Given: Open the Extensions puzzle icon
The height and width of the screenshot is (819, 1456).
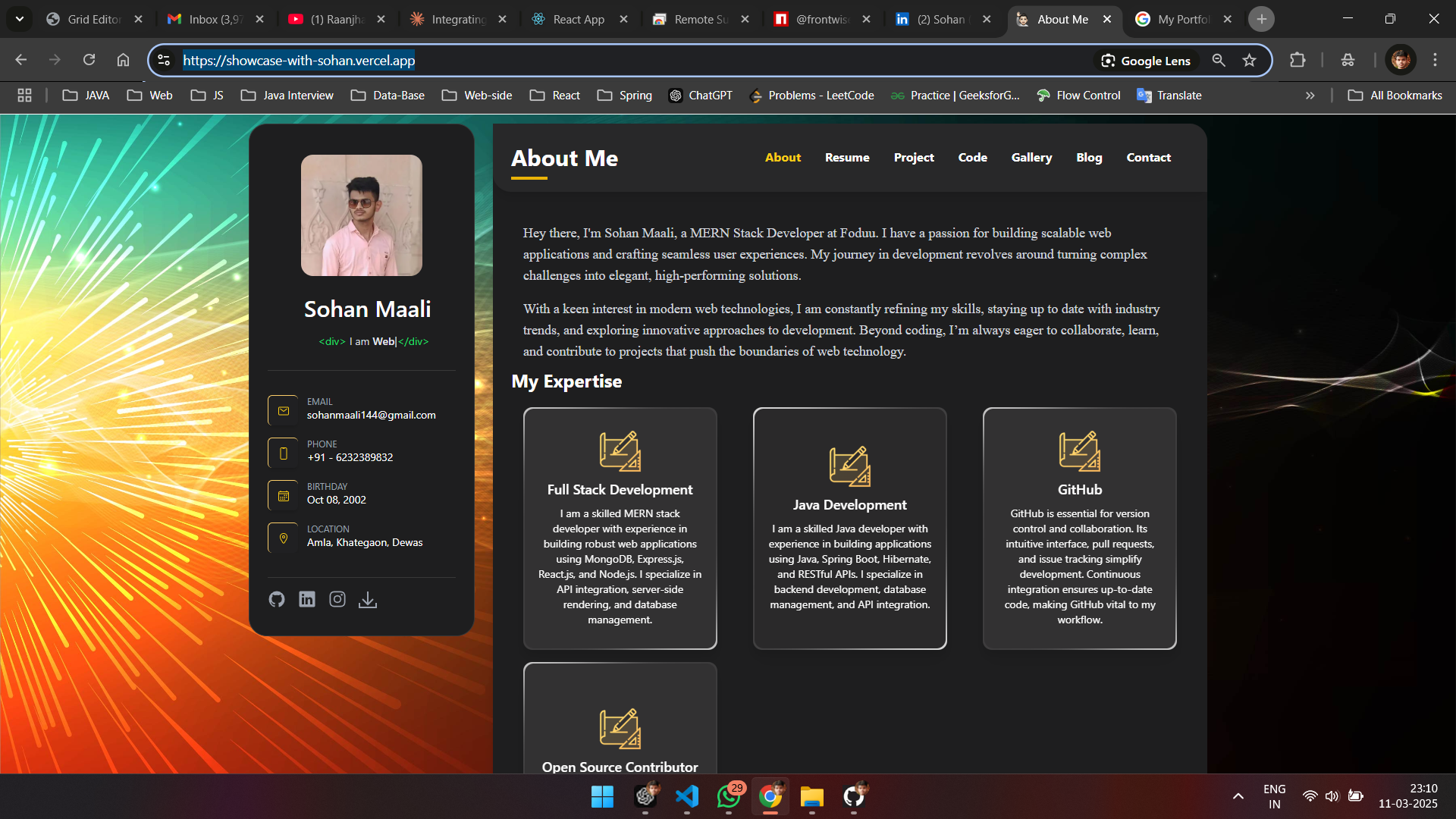Looking at the screenshot, I should point(1298,60).
